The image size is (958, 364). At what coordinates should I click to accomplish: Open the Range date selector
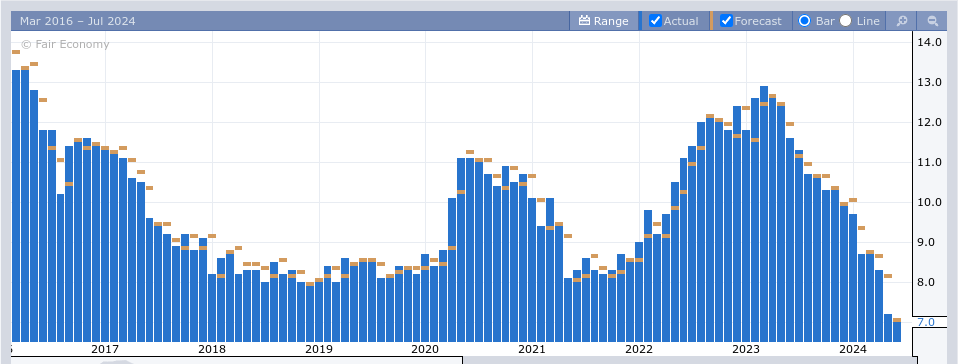tap(603, 21)
